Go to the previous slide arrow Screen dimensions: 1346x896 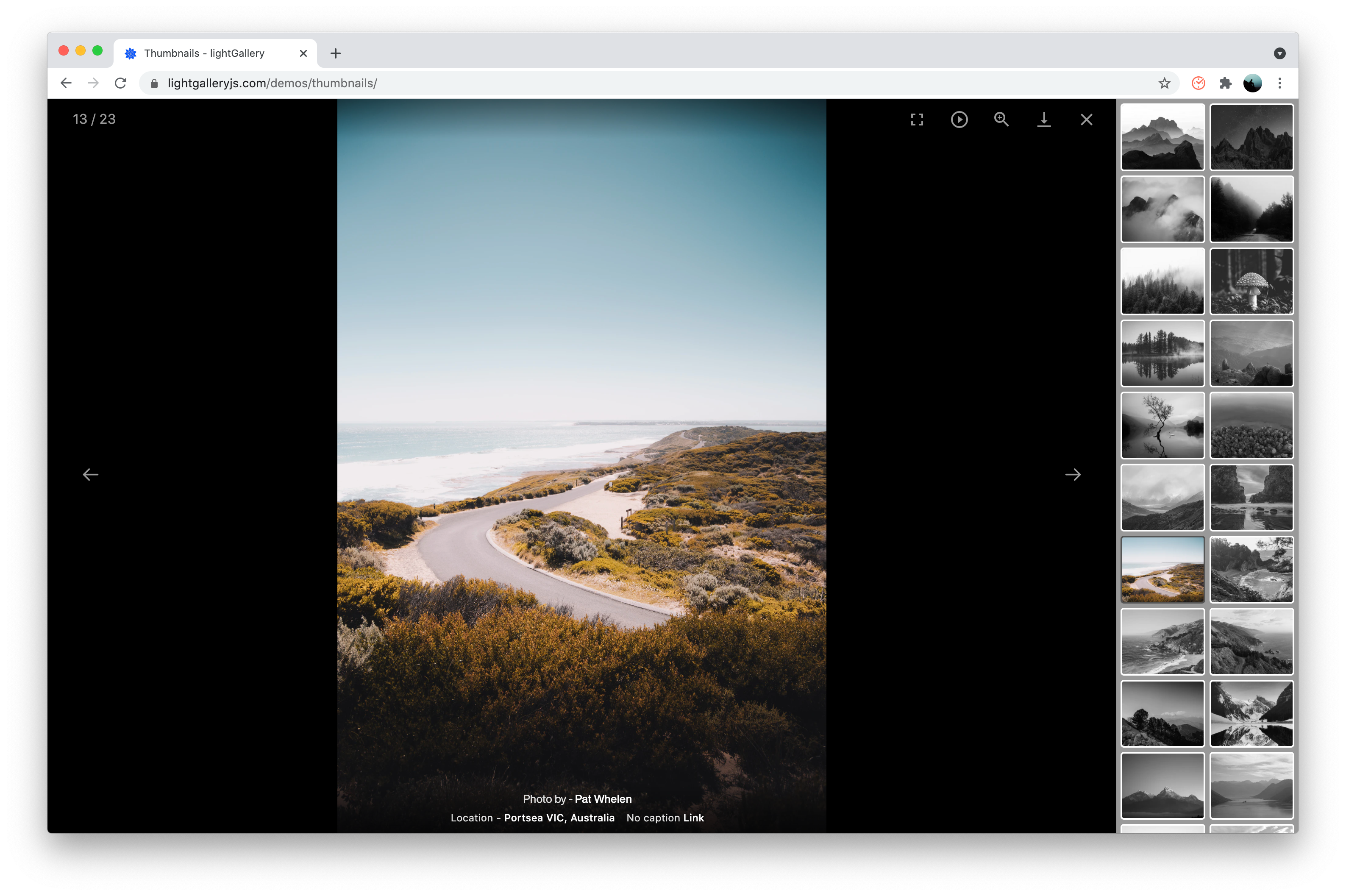[x=90, y=474]
